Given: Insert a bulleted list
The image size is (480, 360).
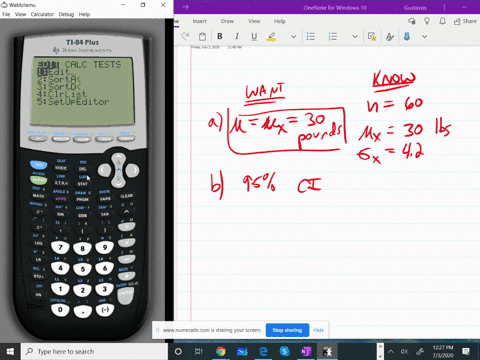Looking at the screenshot, I should 311,36.
